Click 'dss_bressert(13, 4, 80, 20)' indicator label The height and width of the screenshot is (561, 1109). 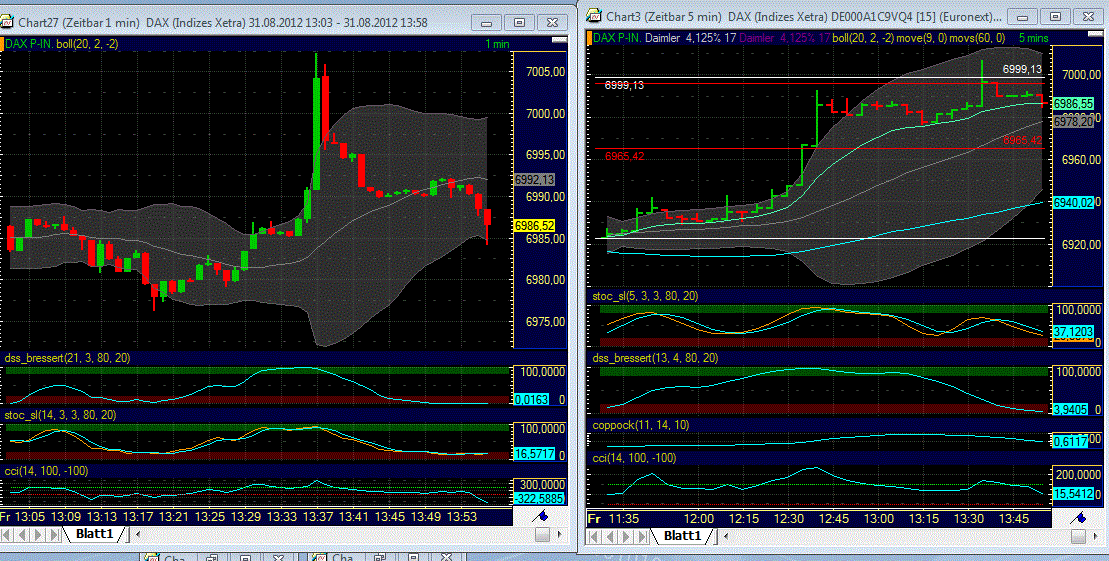(655, 358)
